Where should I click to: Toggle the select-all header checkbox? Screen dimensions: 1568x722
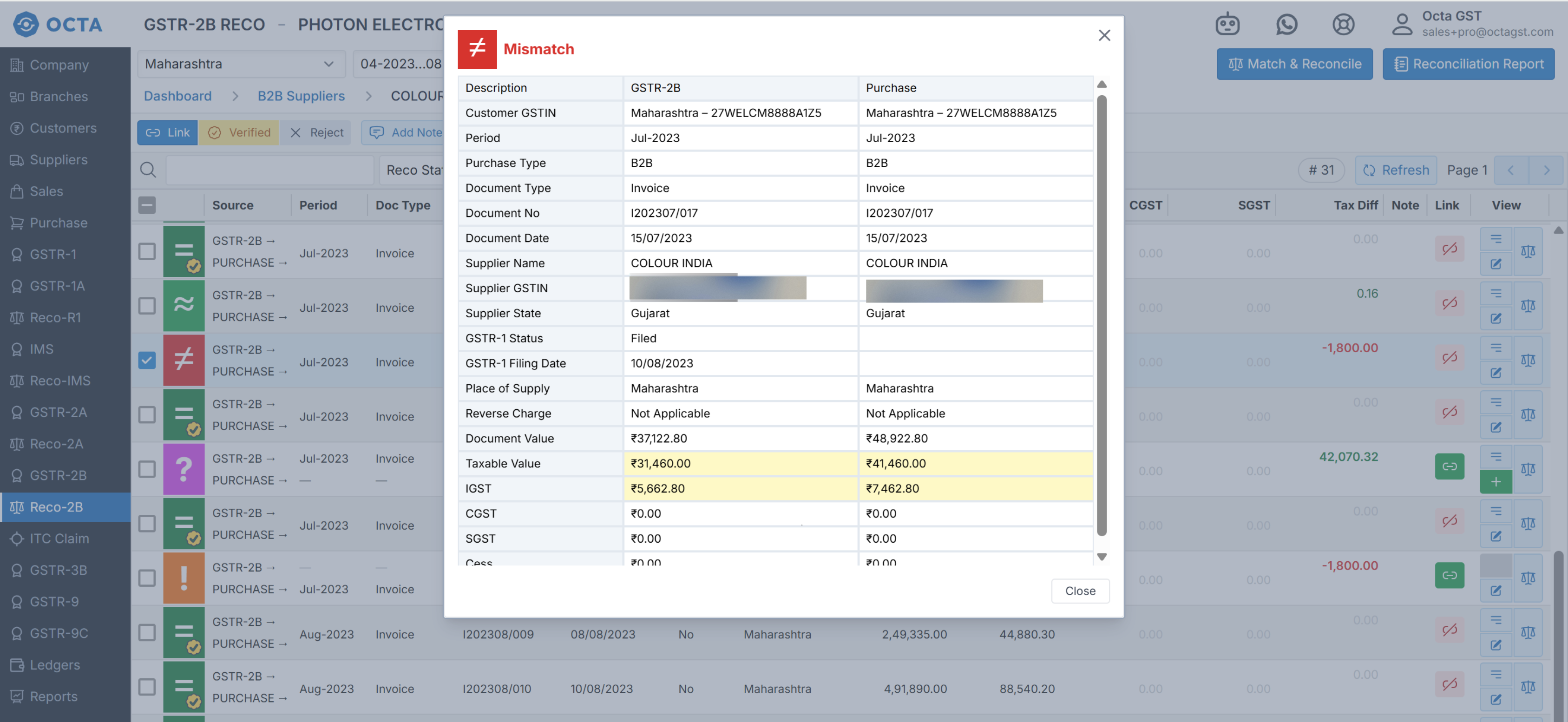pos(147,205)
